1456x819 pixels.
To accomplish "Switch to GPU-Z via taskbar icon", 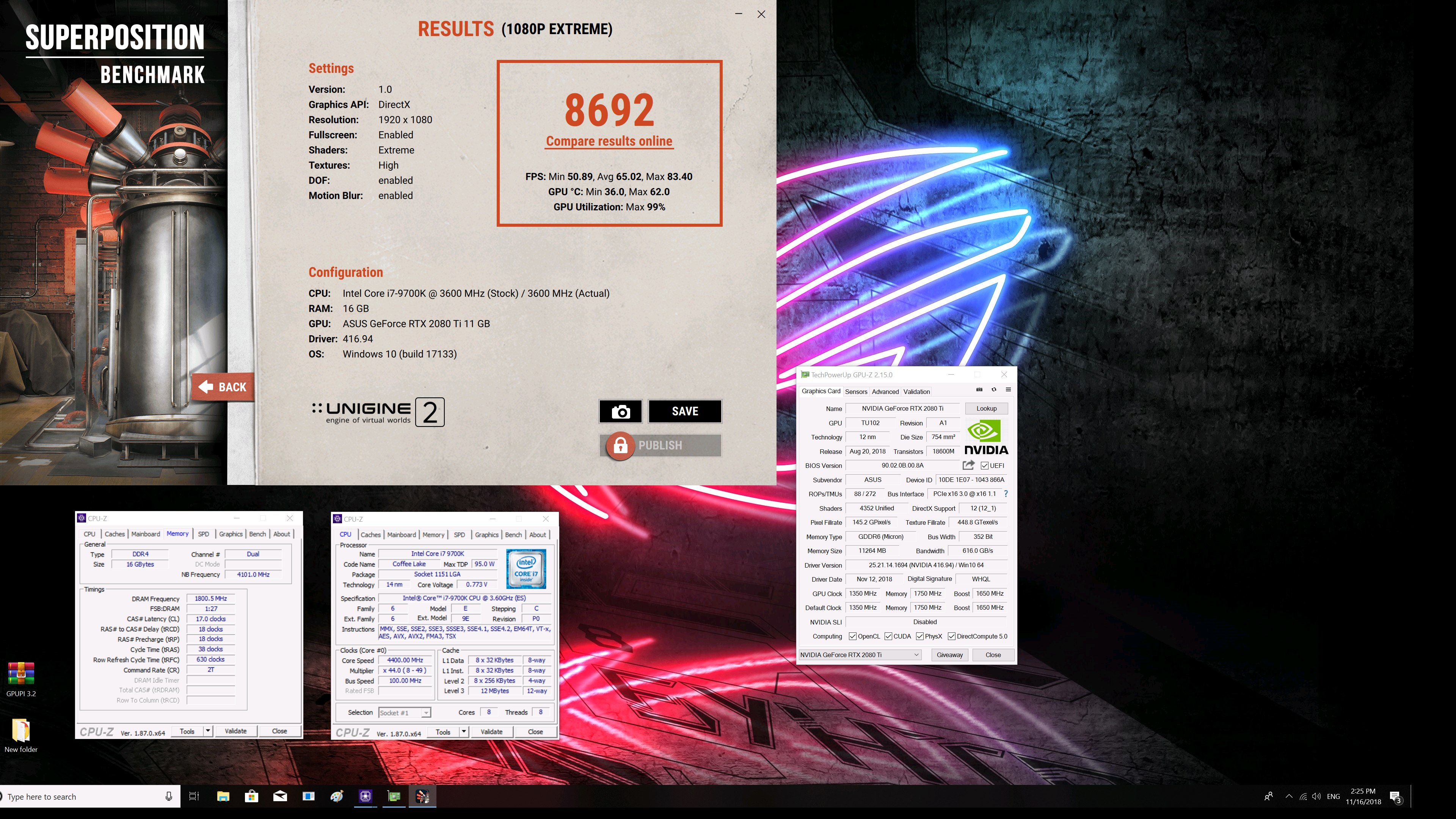I will (394, 796).
